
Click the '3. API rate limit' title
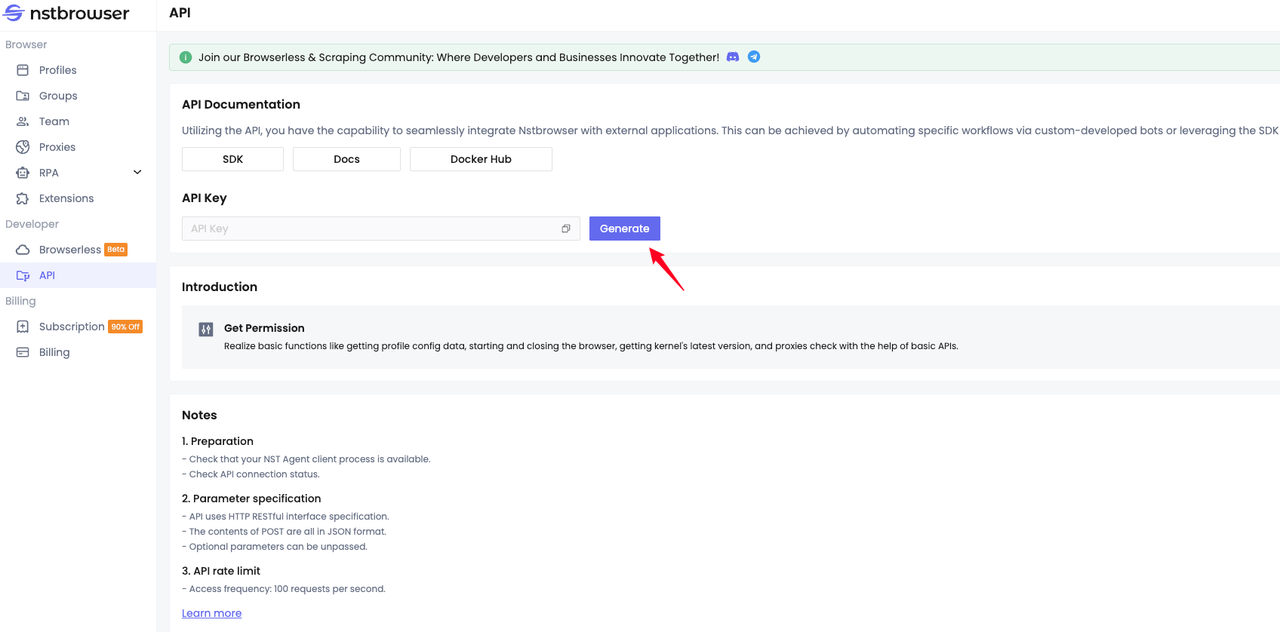221,571
